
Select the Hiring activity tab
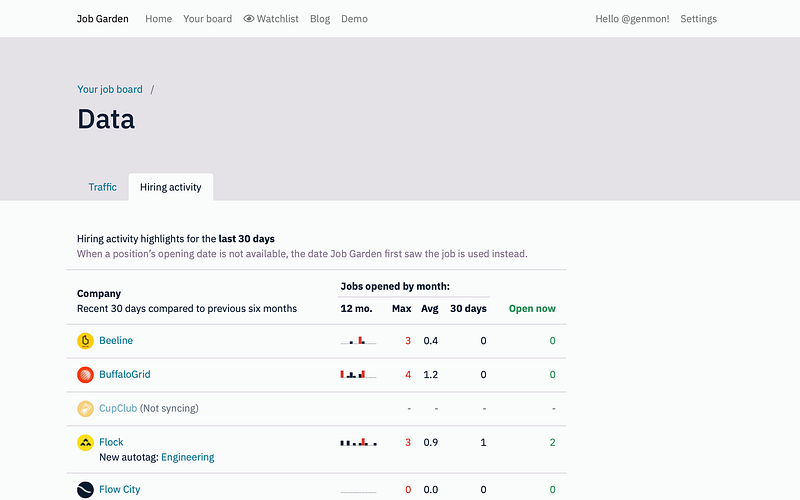click(x=170, y=187)
